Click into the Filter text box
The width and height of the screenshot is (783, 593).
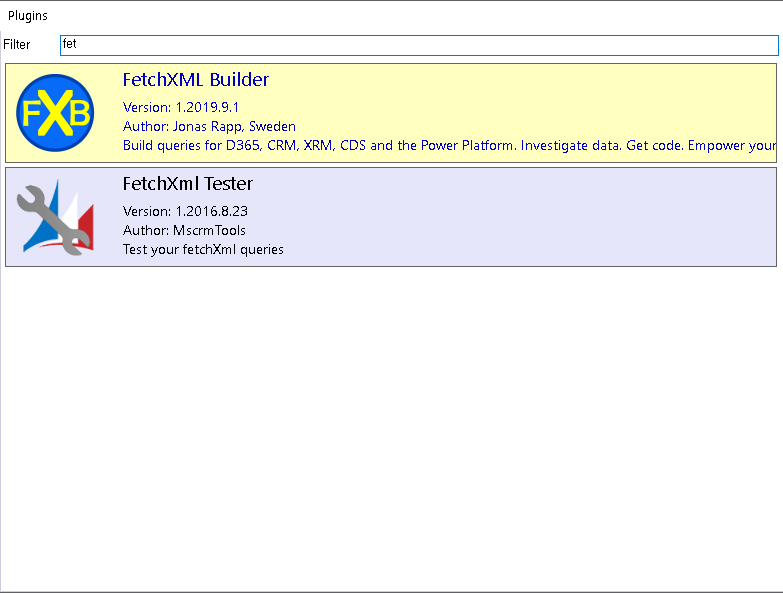(x=419, y=45)
